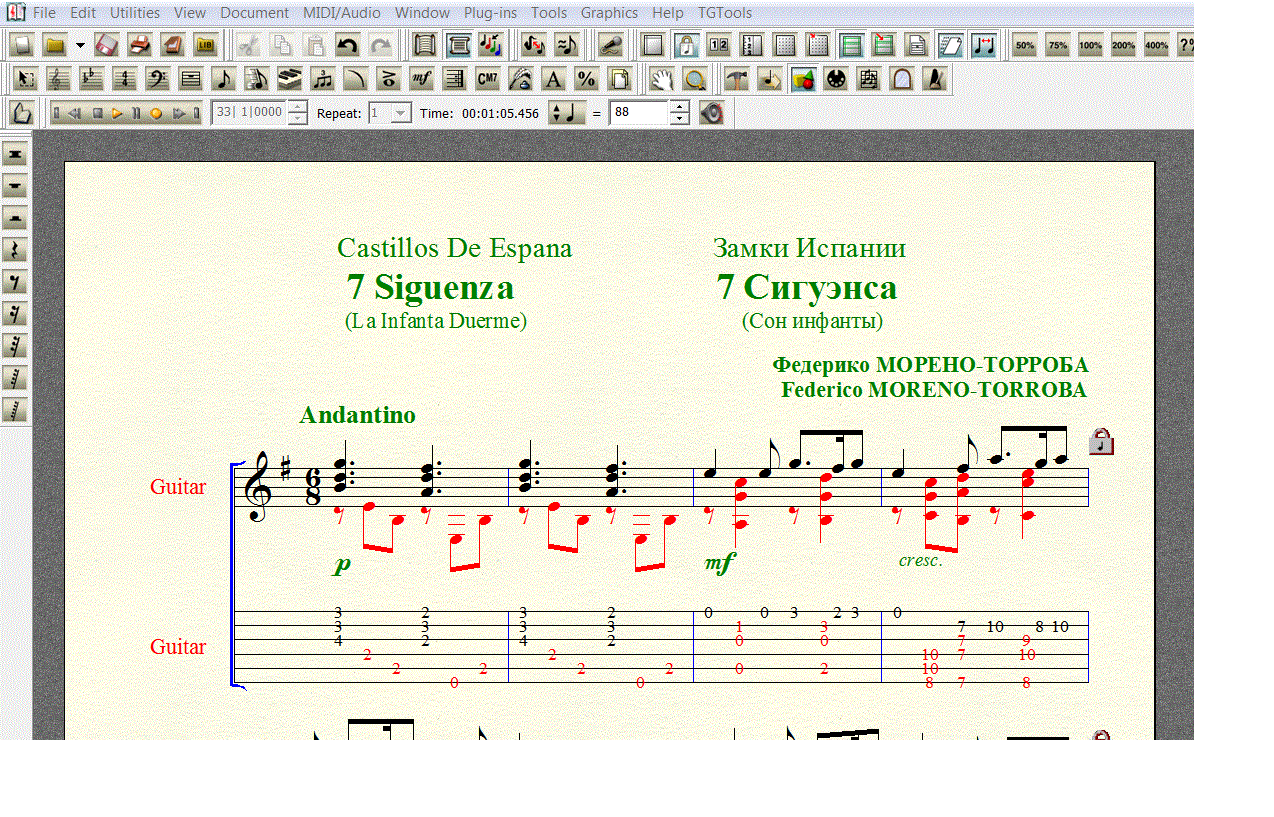The height and width of the screenshot is (817, 1274).
Task: Set zoom to 75%
Action: [1058, 45]
